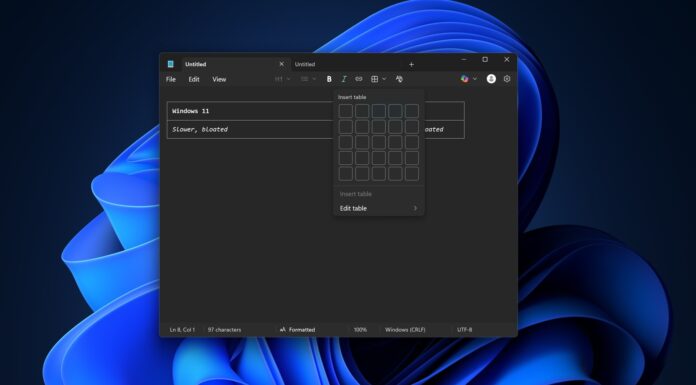Click the Notepad app icon in the title bar
Viewport: 696px width, 385px height.
pyautogui.click(x=170, y=64)
